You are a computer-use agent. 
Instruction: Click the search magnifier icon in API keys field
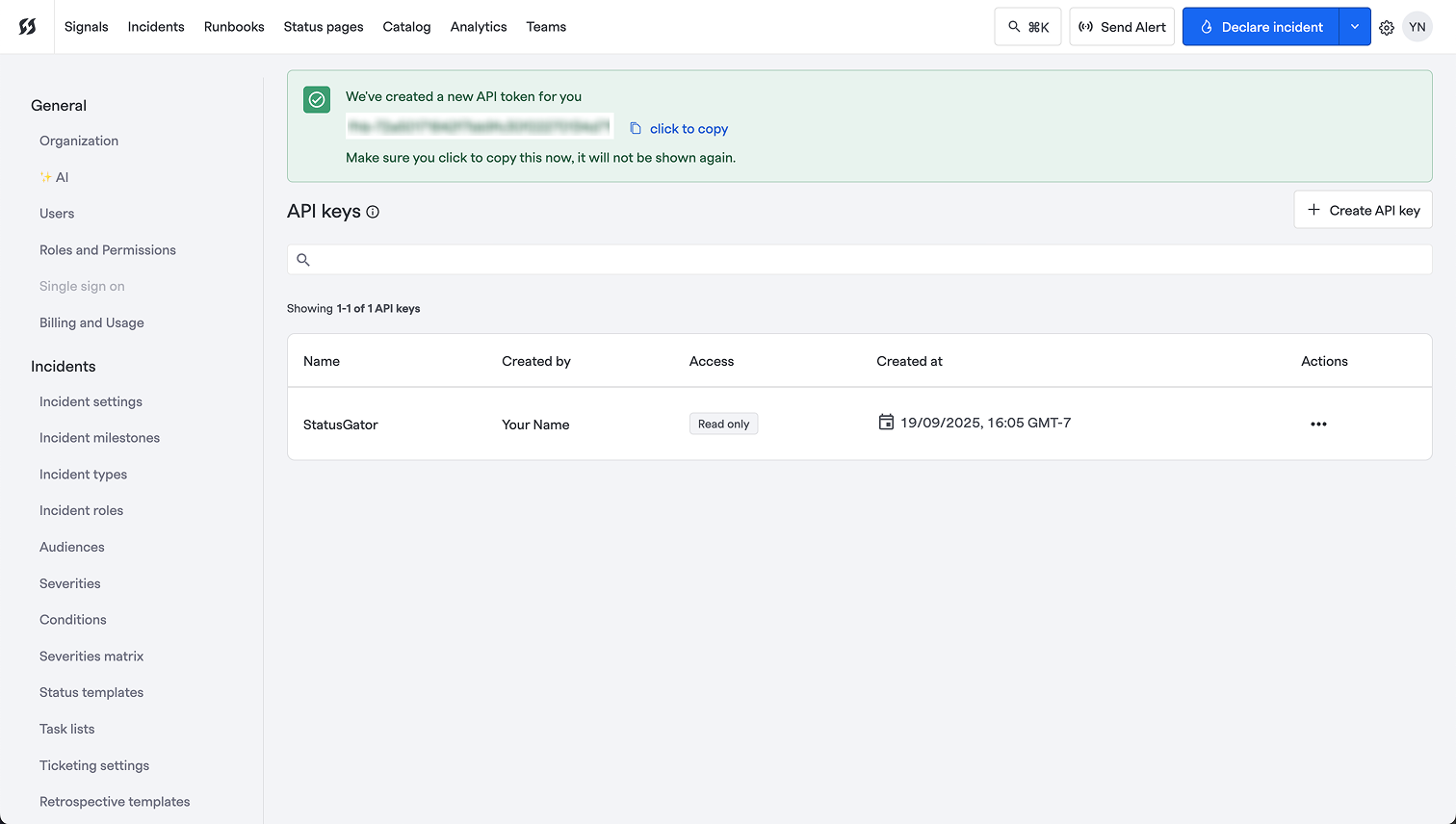point(303,260)
